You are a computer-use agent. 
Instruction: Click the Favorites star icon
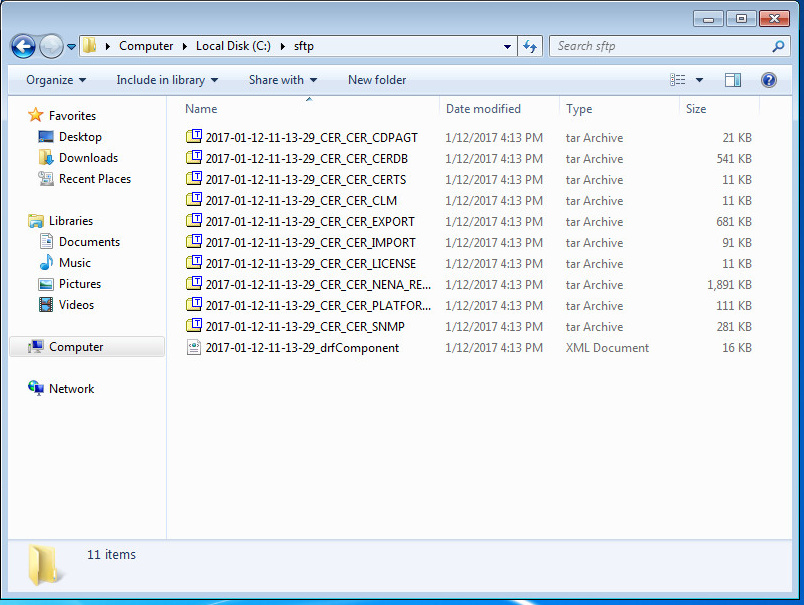35,115
